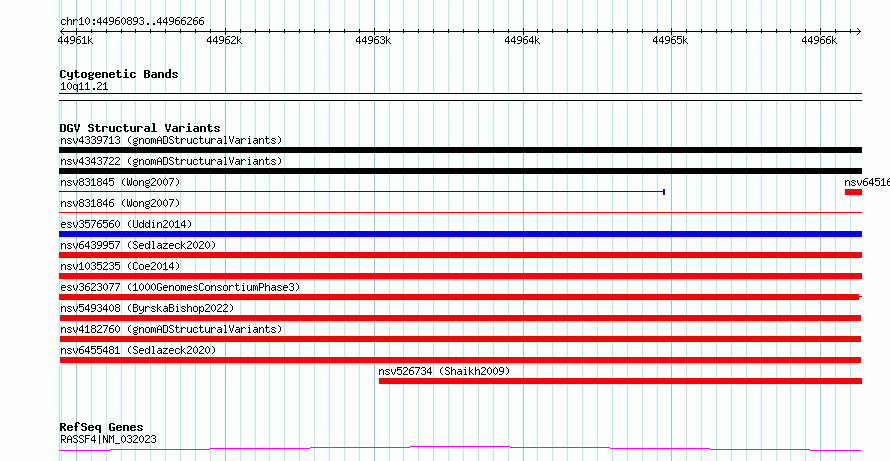The width and height of the screenshot is (890, 461).
Task: Click the 44965k ruler tick label
Action: tap(671, 40)
